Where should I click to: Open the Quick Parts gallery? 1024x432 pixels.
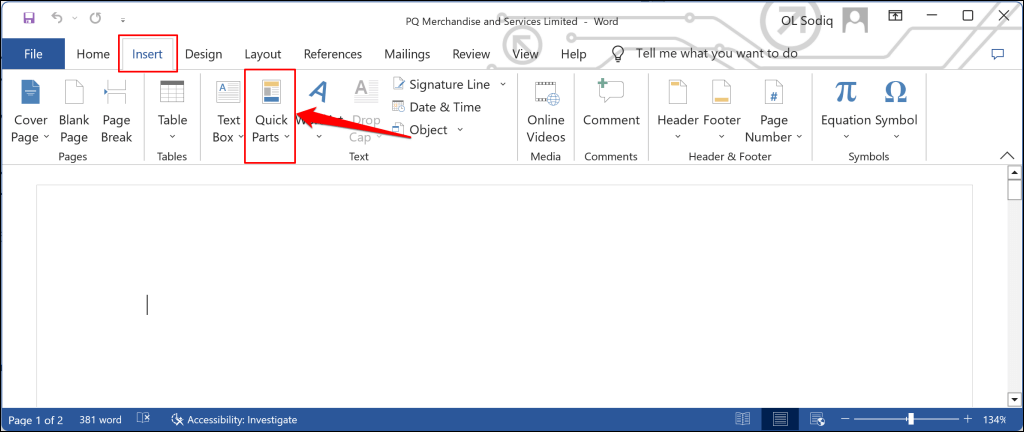point(270,111)
